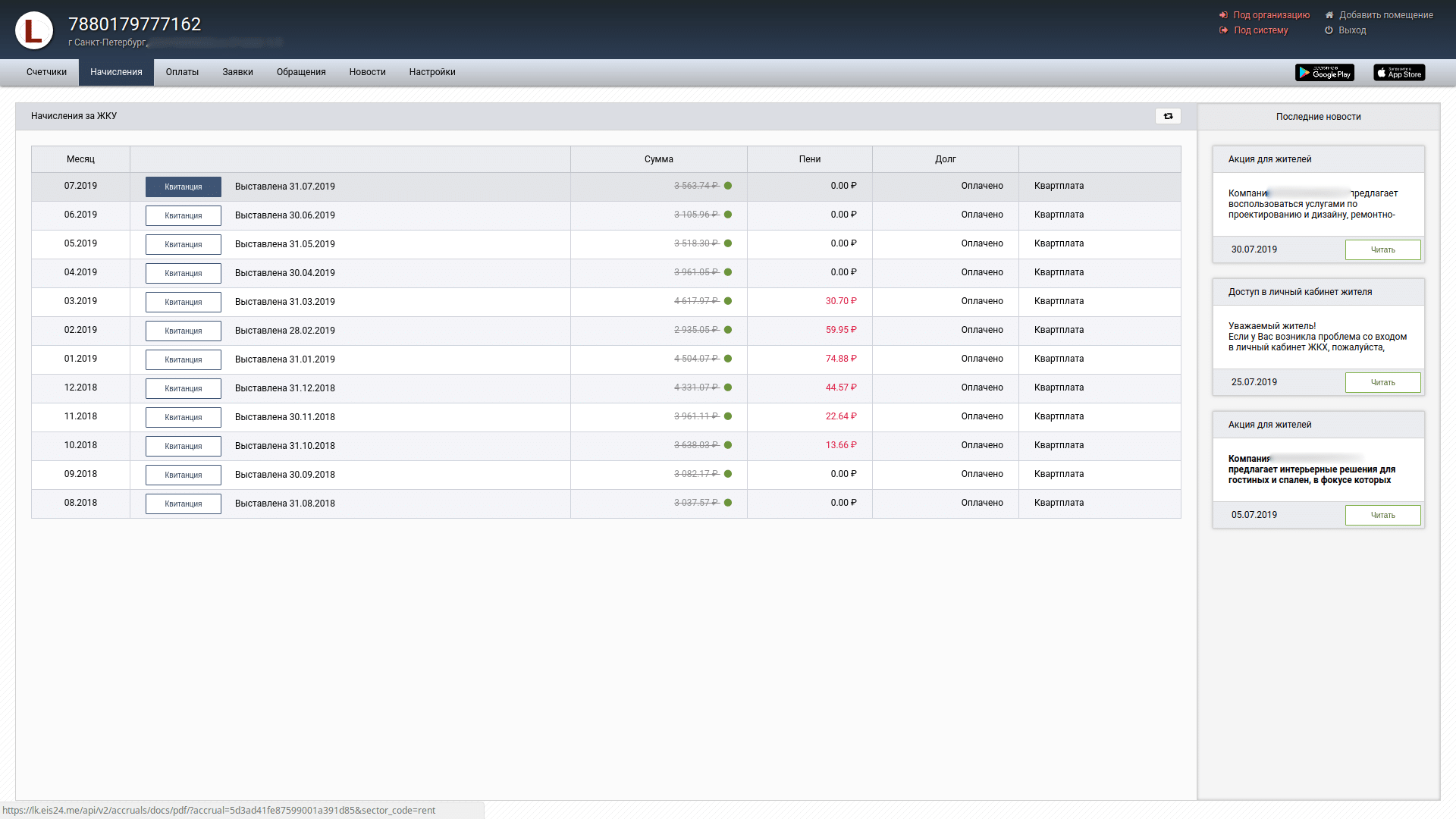Open the Google Play store badge
Viewport: 1456px width, 819px height.
[x=1324, y=73]
